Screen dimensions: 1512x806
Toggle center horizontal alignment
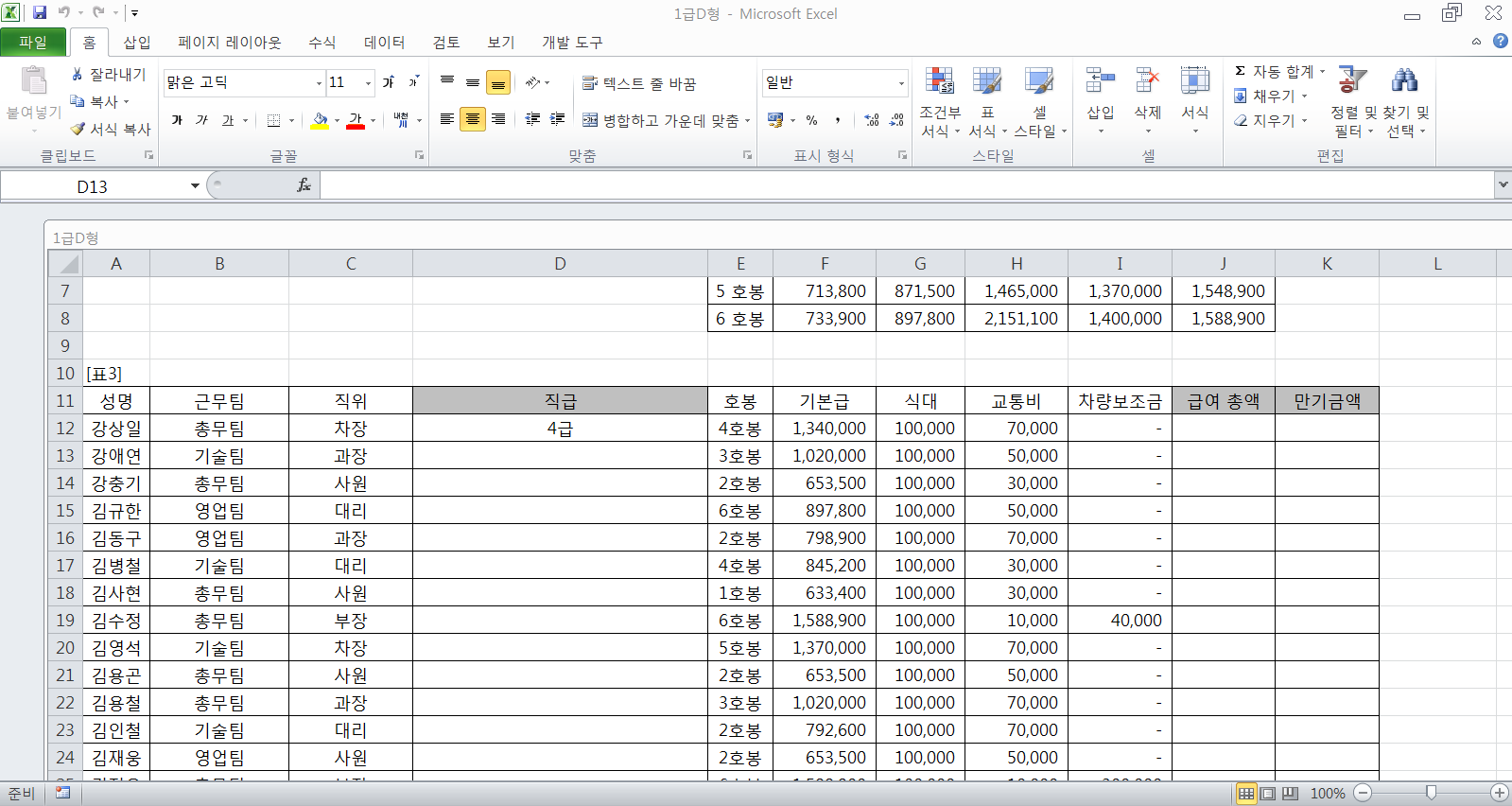473,119
